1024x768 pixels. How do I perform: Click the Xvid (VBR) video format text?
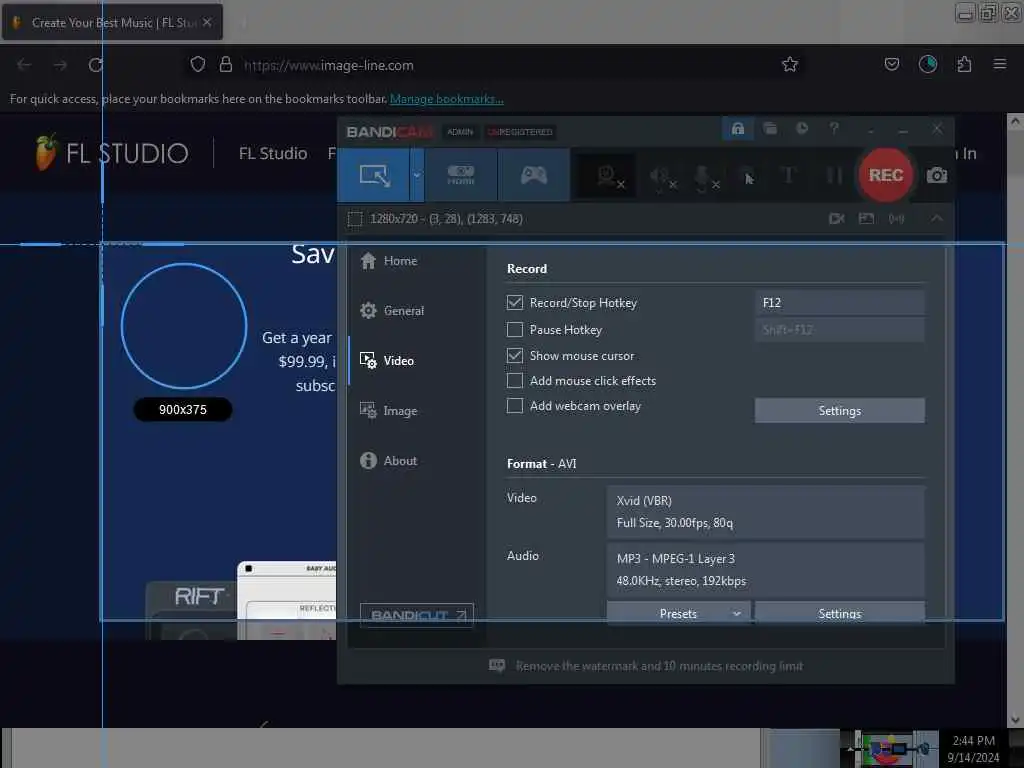tap(644, 501)
